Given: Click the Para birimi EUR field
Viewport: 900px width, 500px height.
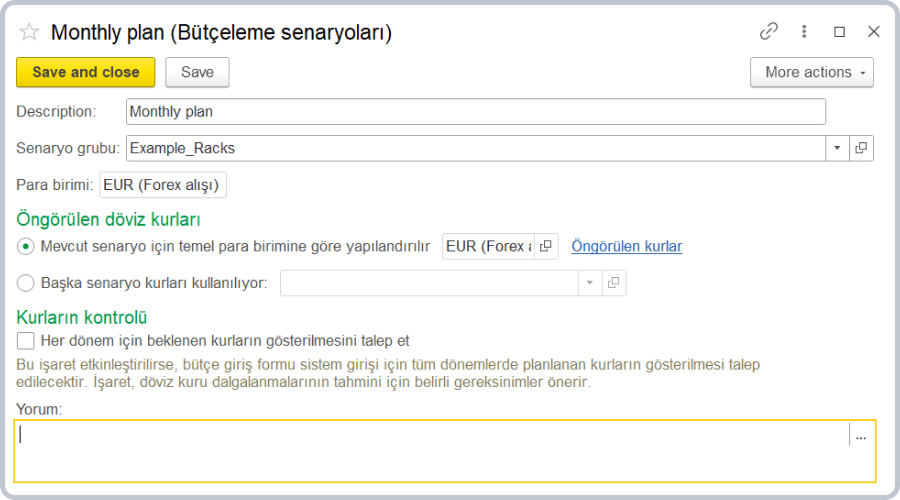Looking at the screenshot, I should coord(163,185).
